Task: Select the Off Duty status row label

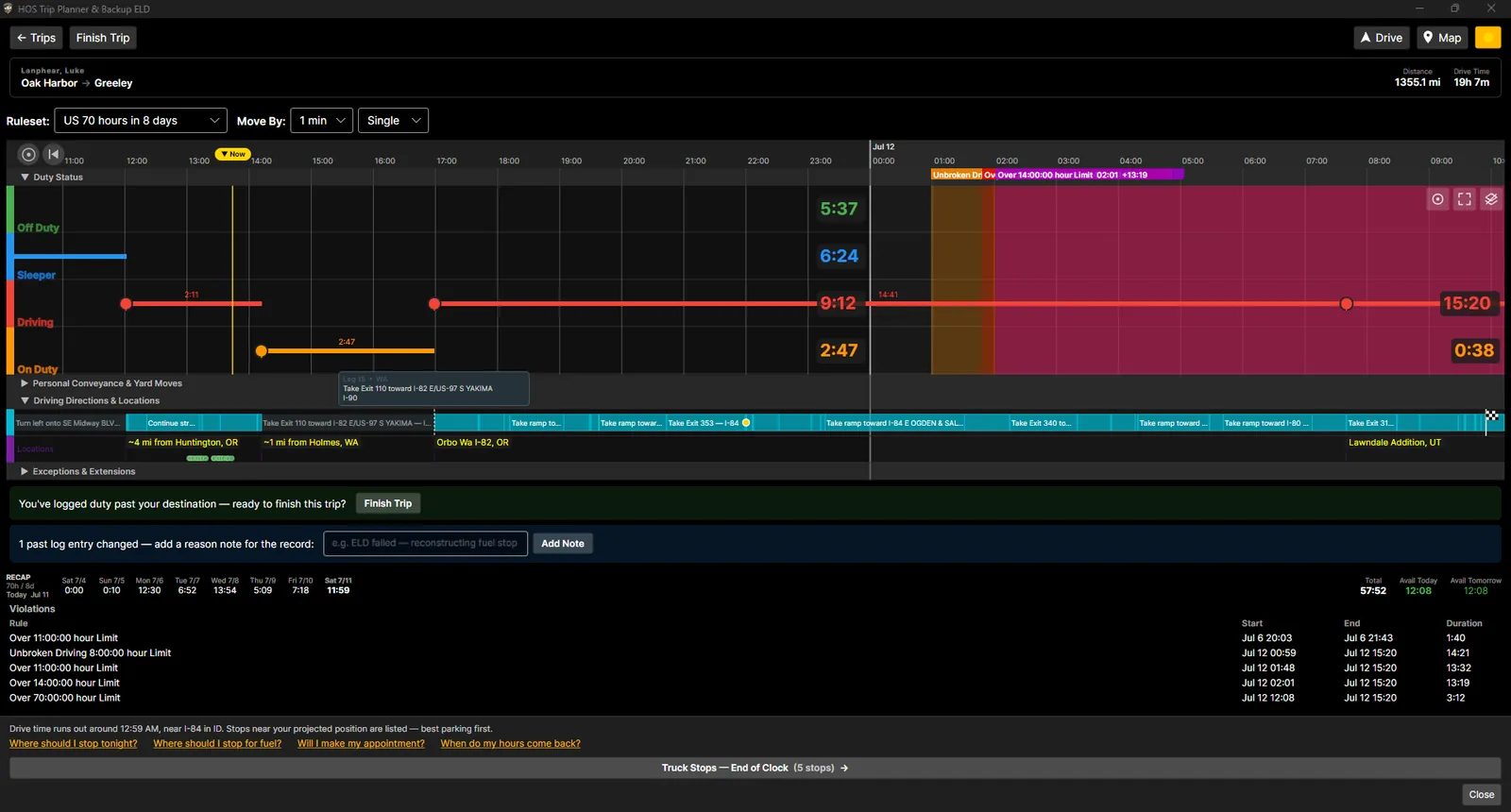Action: tap(38, 228)
